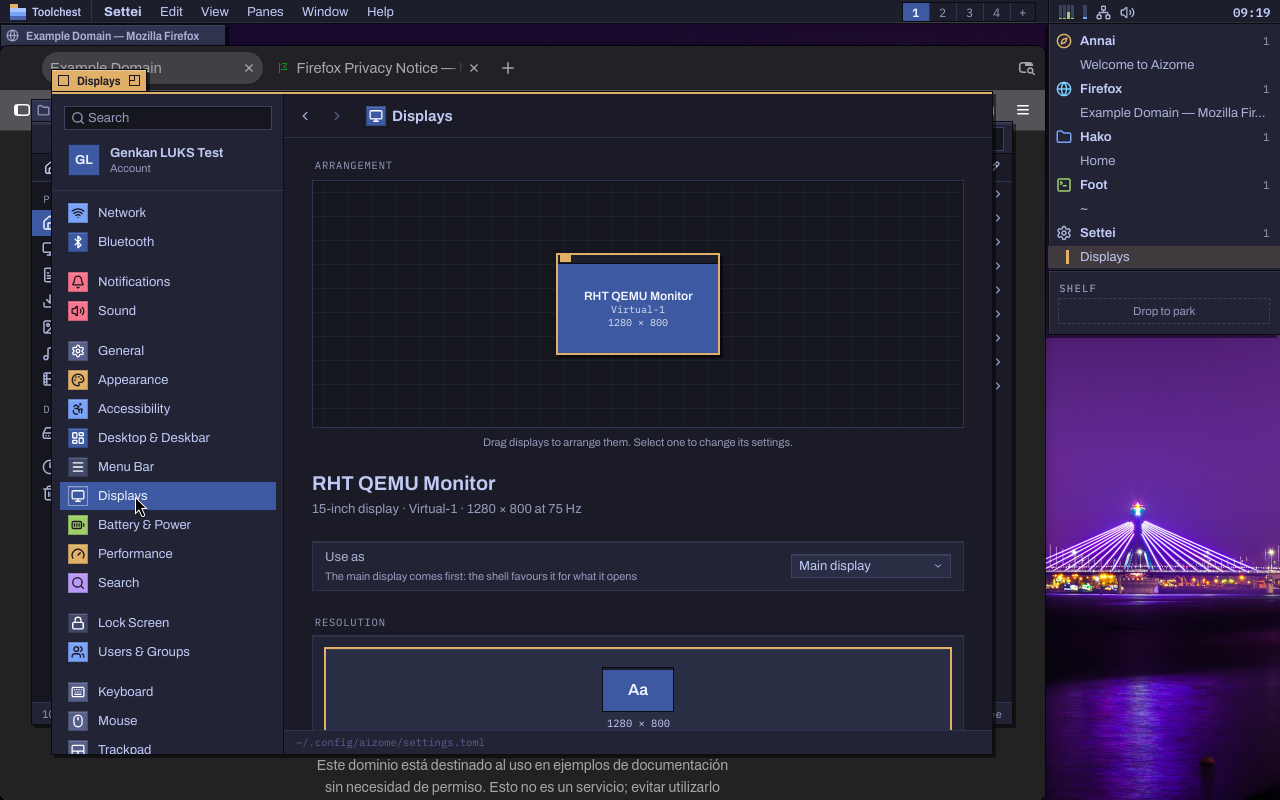Open Users & Groups icon
The image size is (1280, 800).
pyautogui.click(x=78, y=652)
